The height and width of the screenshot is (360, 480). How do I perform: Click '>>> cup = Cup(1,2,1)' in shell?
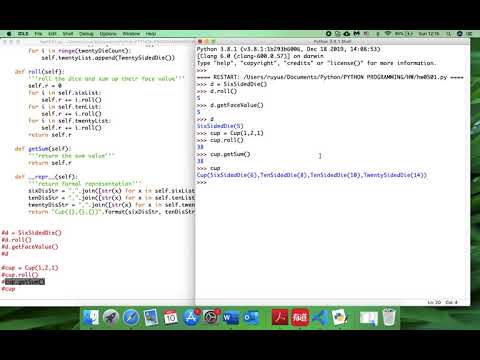(x=230, y=133)
